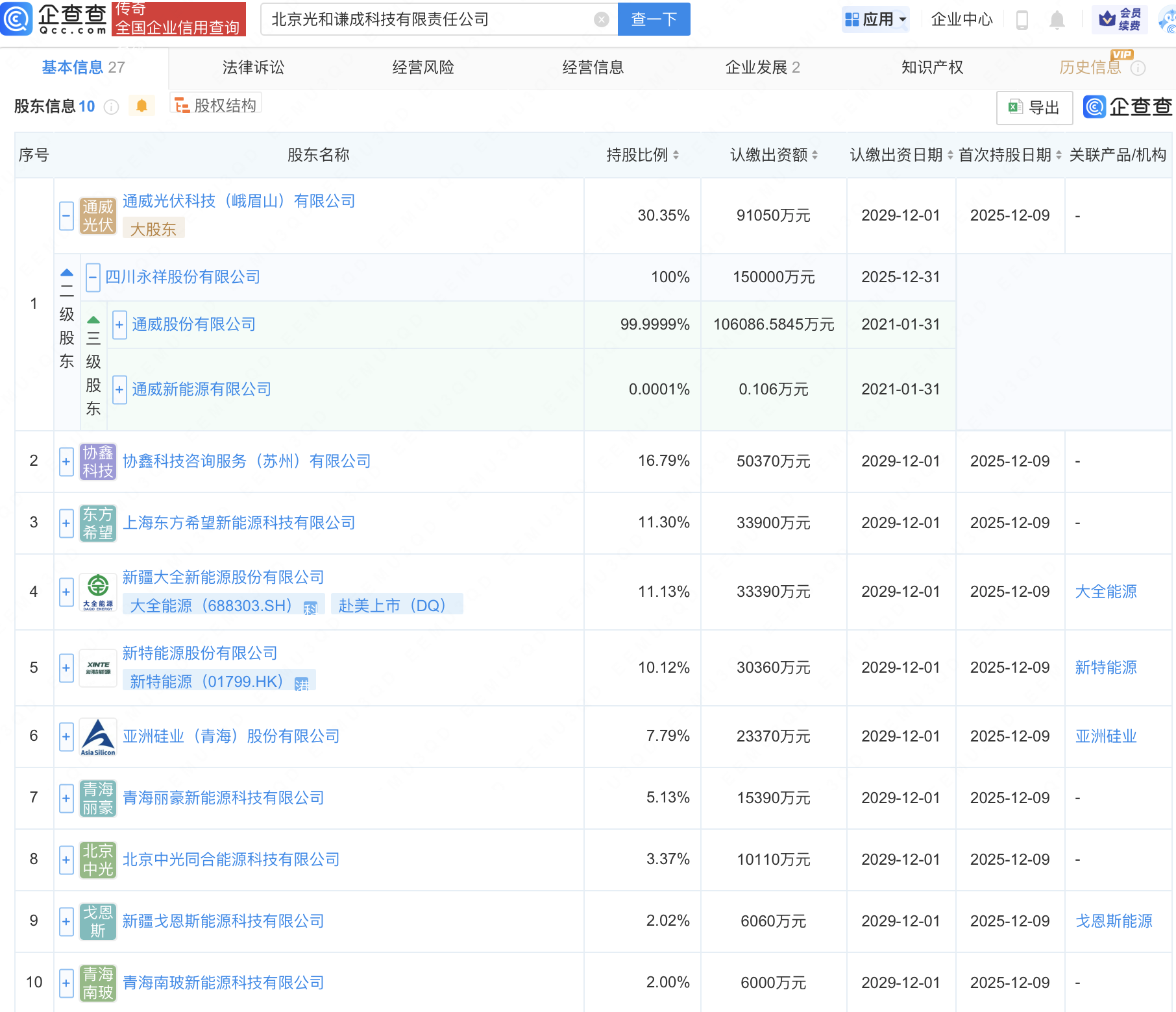Click the Asia Silicon logo in row 6
This screenshot has width=1176, height=1012.
(97, 736)
